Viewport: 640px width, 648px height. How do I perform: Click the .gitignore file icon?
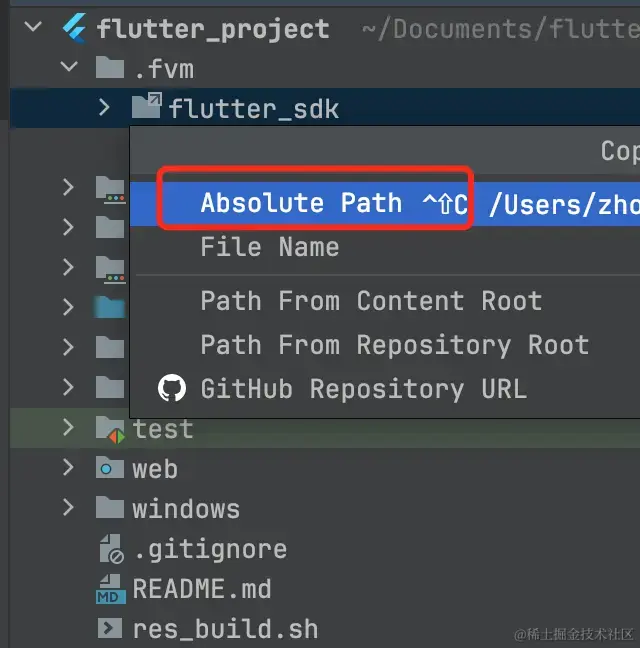pos(111,549)
